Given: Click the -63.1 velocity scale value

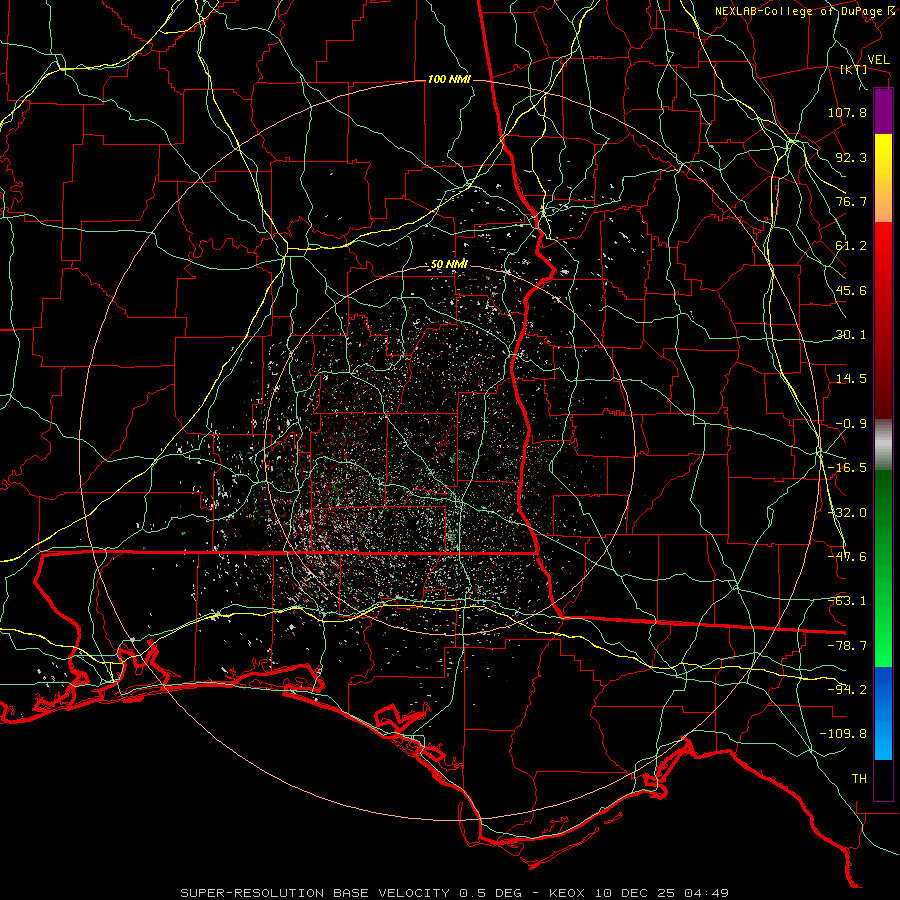Looking at the screenshot, I should click(x=847, y=601).
